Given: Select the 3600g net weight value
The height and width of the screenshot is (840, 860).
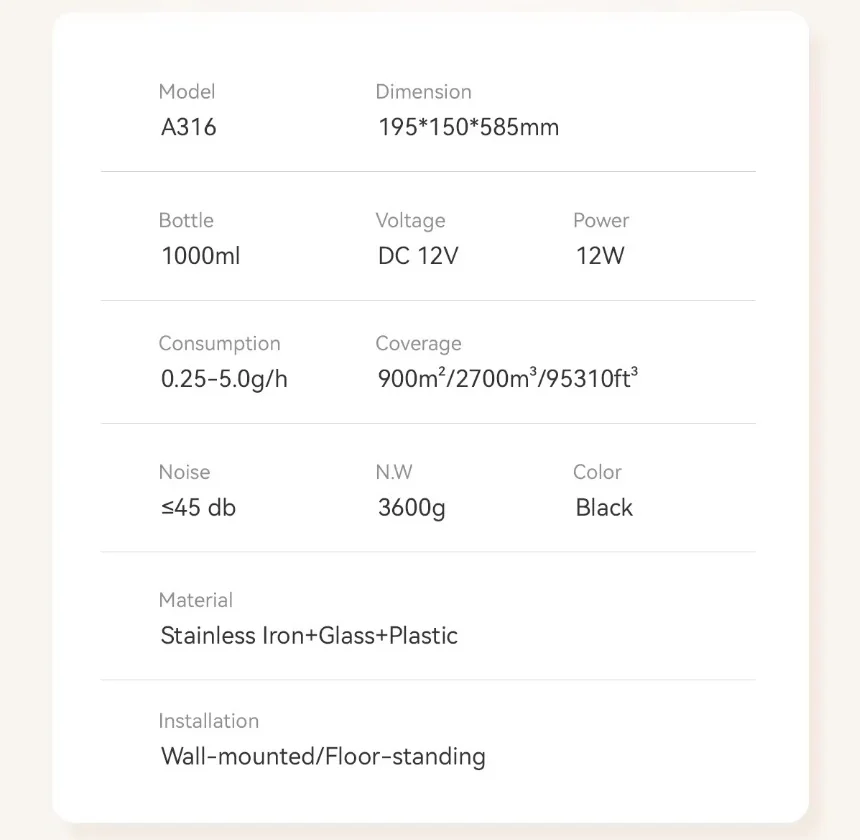Looking at the screenshot, I should [412, 508].
